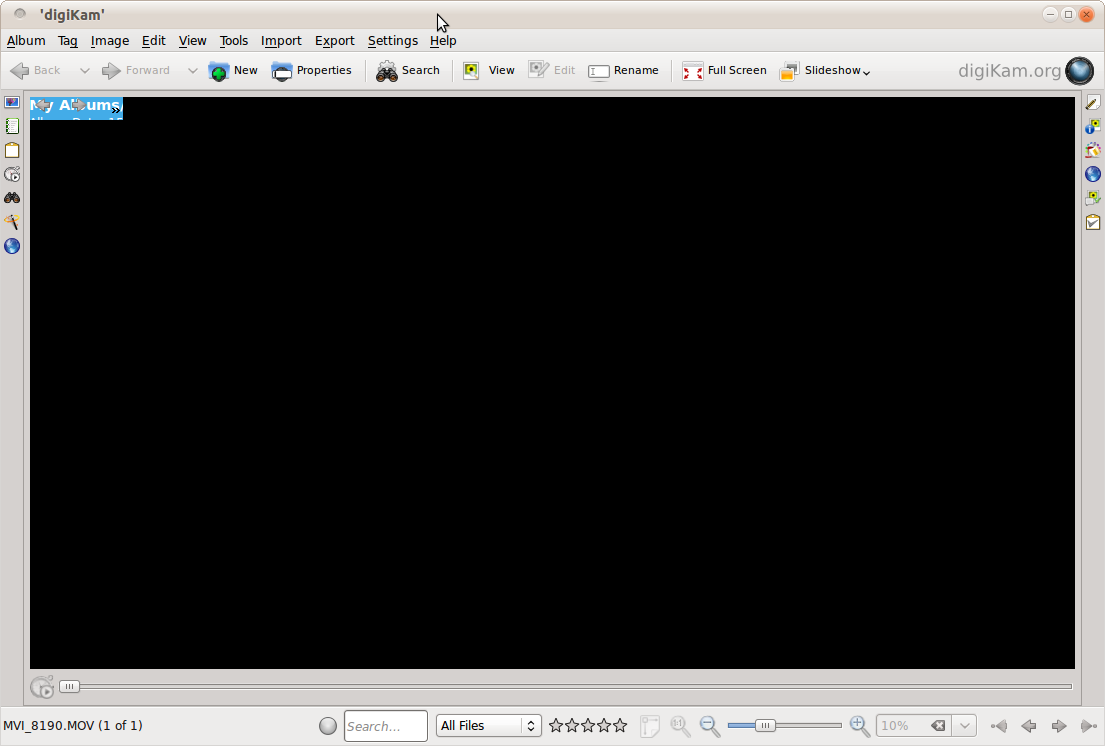Screen dimensions: 1105x746
Task: Open the Caption pencil sidebar icon
Action: (1093, 103)
